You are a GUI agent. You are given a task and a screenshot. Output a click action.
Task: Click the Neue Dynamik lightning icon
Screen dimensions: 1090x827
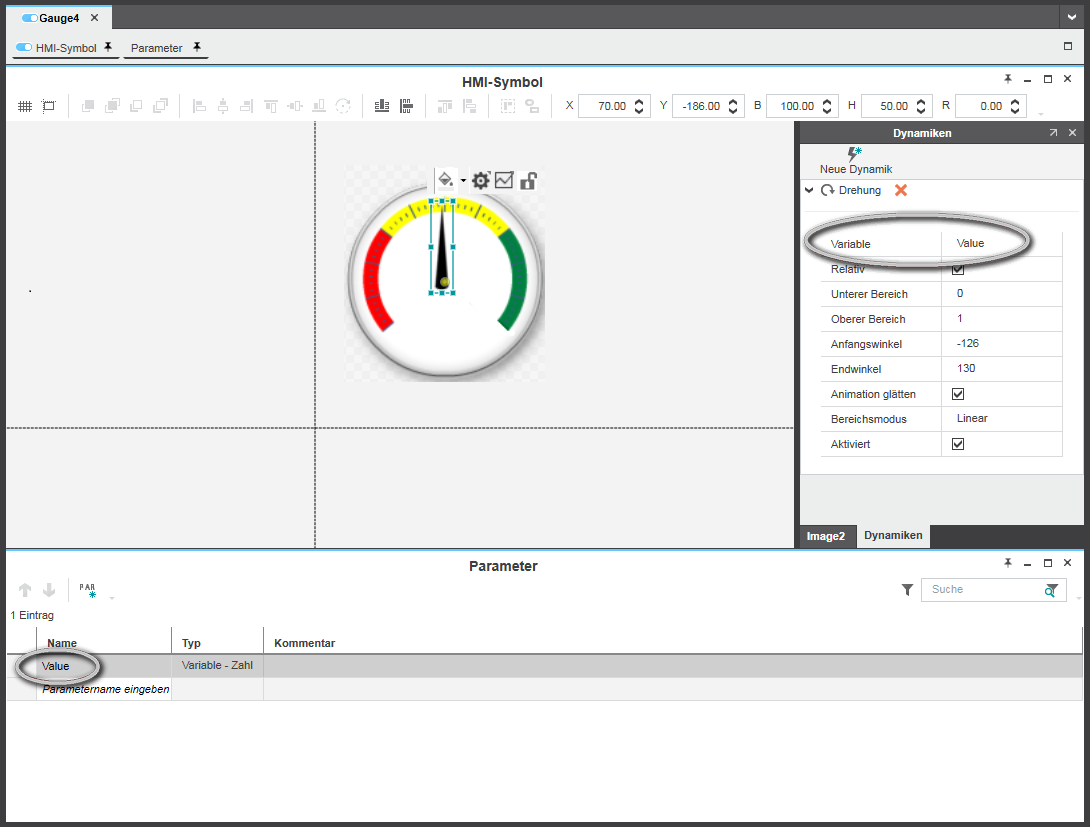pyautogui.click(x=854, y=154)
